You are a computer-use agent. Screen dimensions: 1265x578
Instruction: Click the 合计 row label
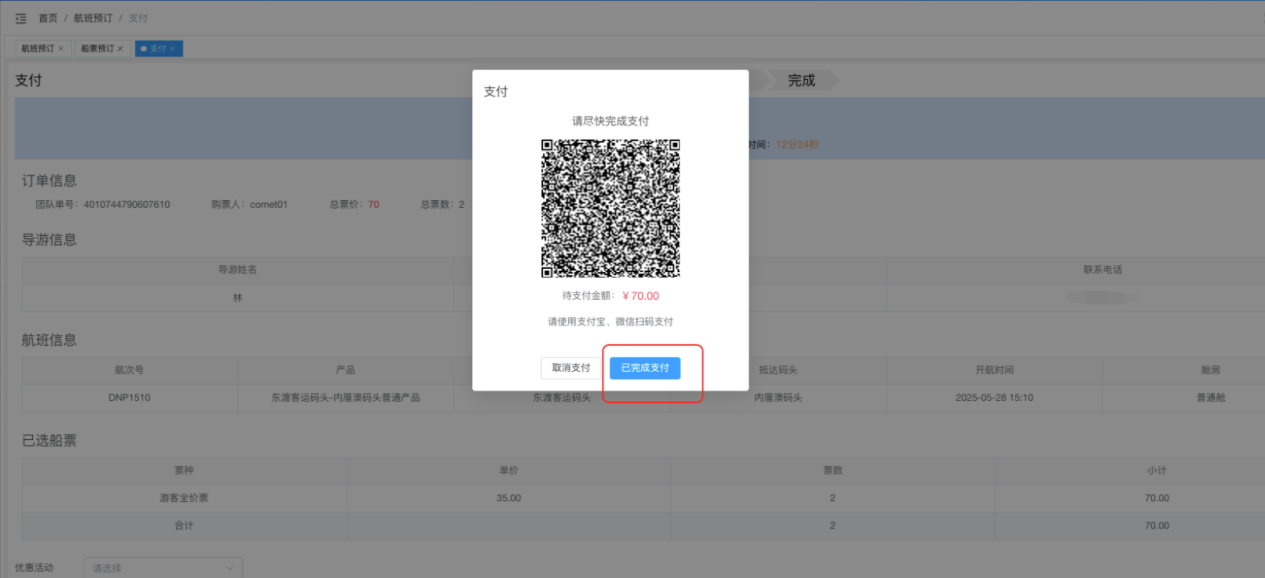pyautogui.click(x=184, y=525)
